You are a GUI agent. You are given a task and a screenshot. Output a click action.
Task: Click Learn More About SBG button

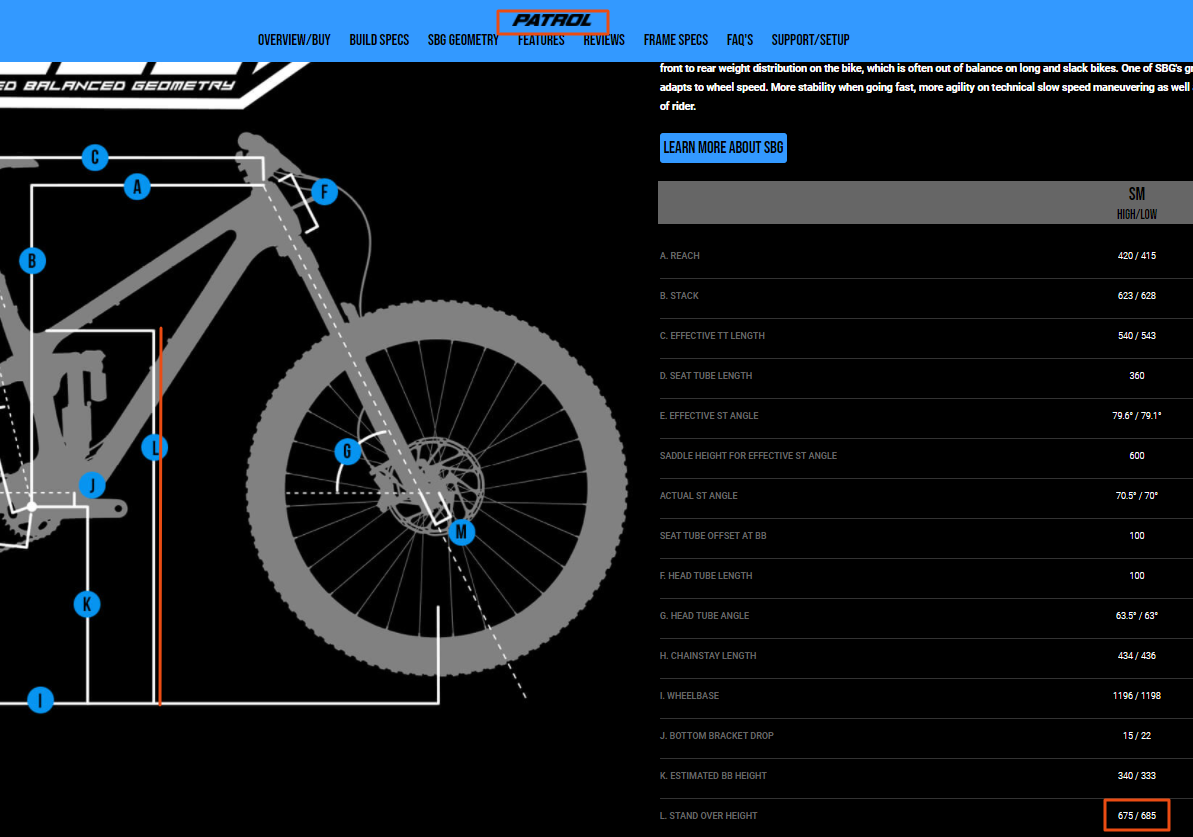tap(723, 148)
